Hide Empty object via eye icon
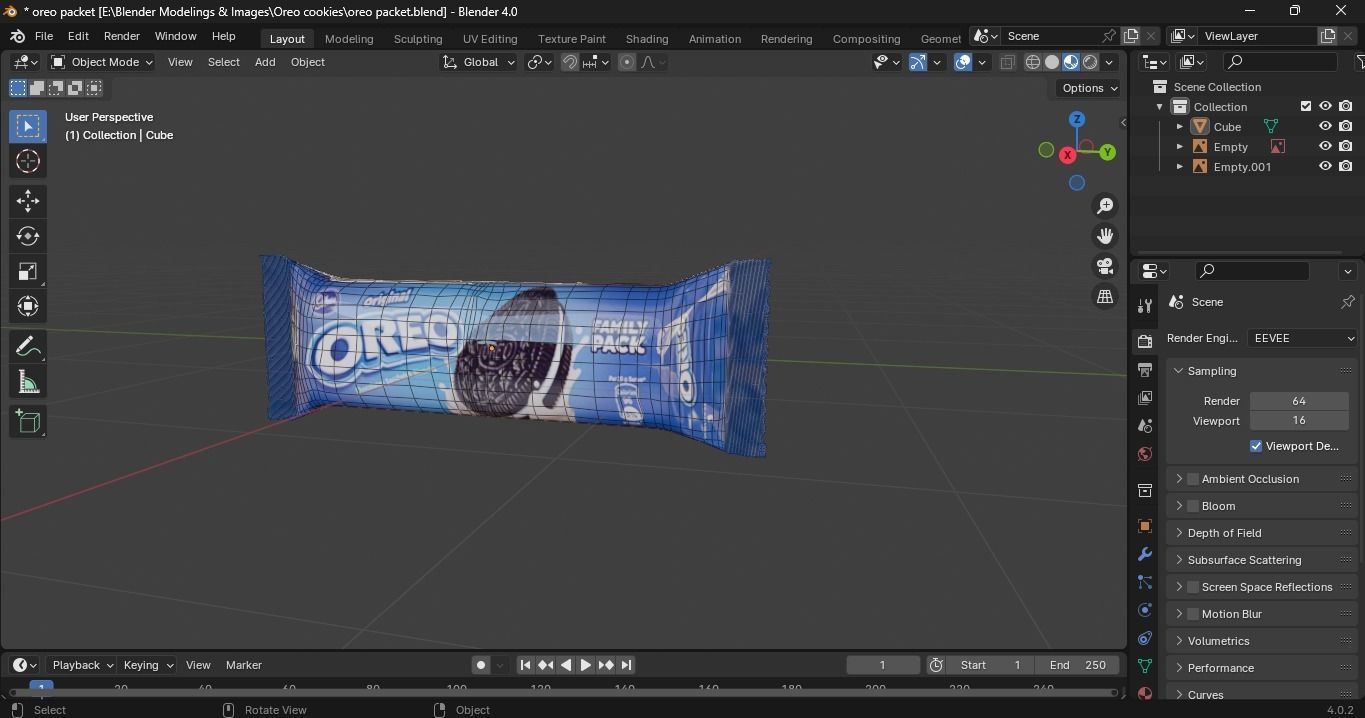This screenshot has height=718, width=1365. (x=1325, y=147)
